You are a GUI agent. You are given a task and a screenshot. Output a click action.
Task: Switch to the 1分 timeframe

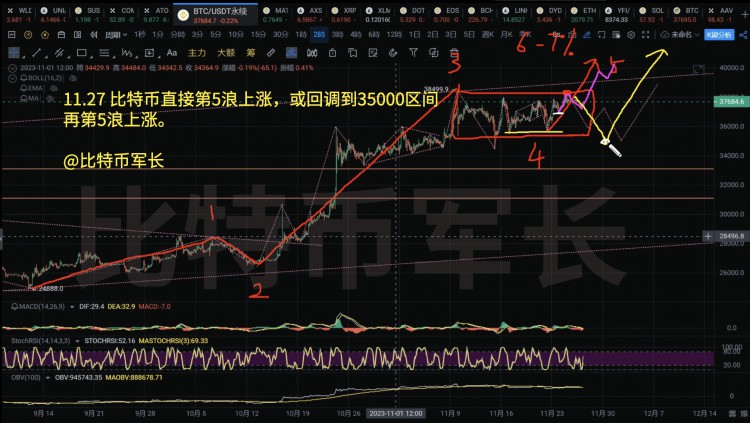(x=158, y=34)
